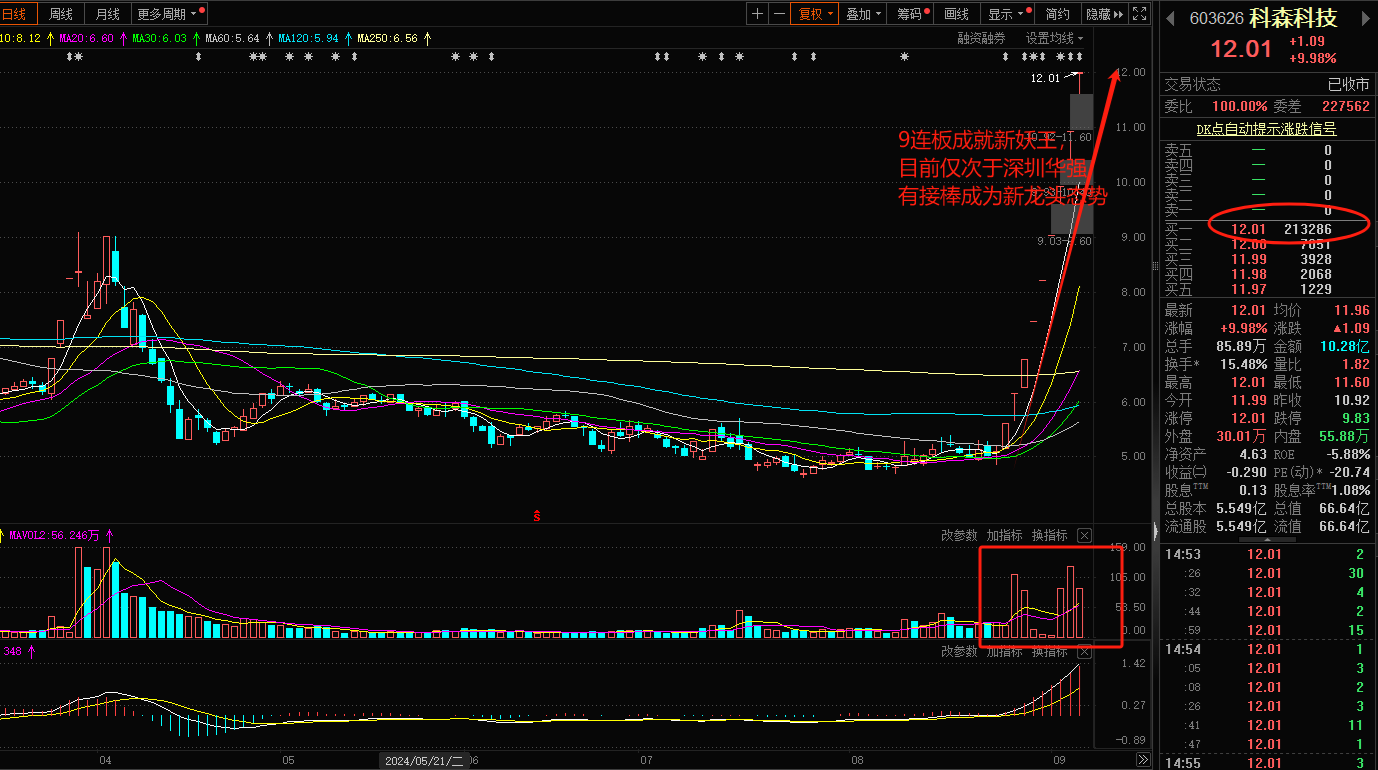Click 委比 value 100.00%
Screen dimensions: 1378x770
pos(1239,105)
